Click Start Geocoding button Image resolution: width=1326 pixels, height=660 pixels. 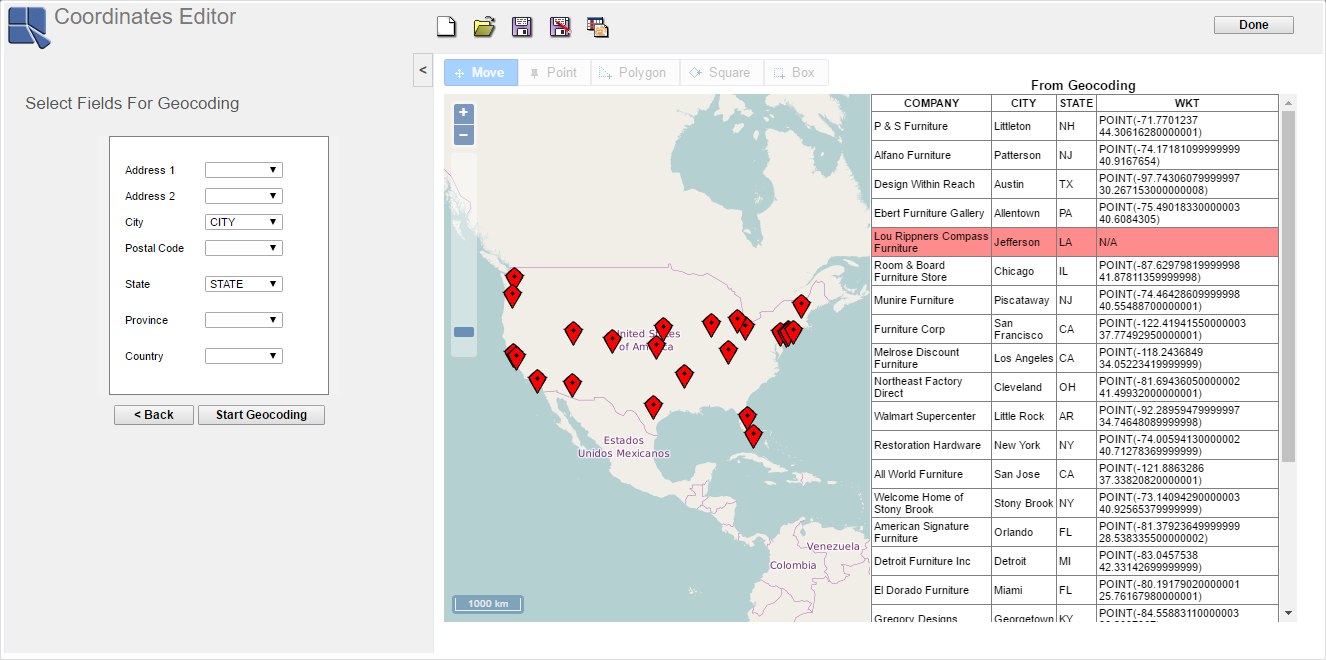tap(261, 415)
